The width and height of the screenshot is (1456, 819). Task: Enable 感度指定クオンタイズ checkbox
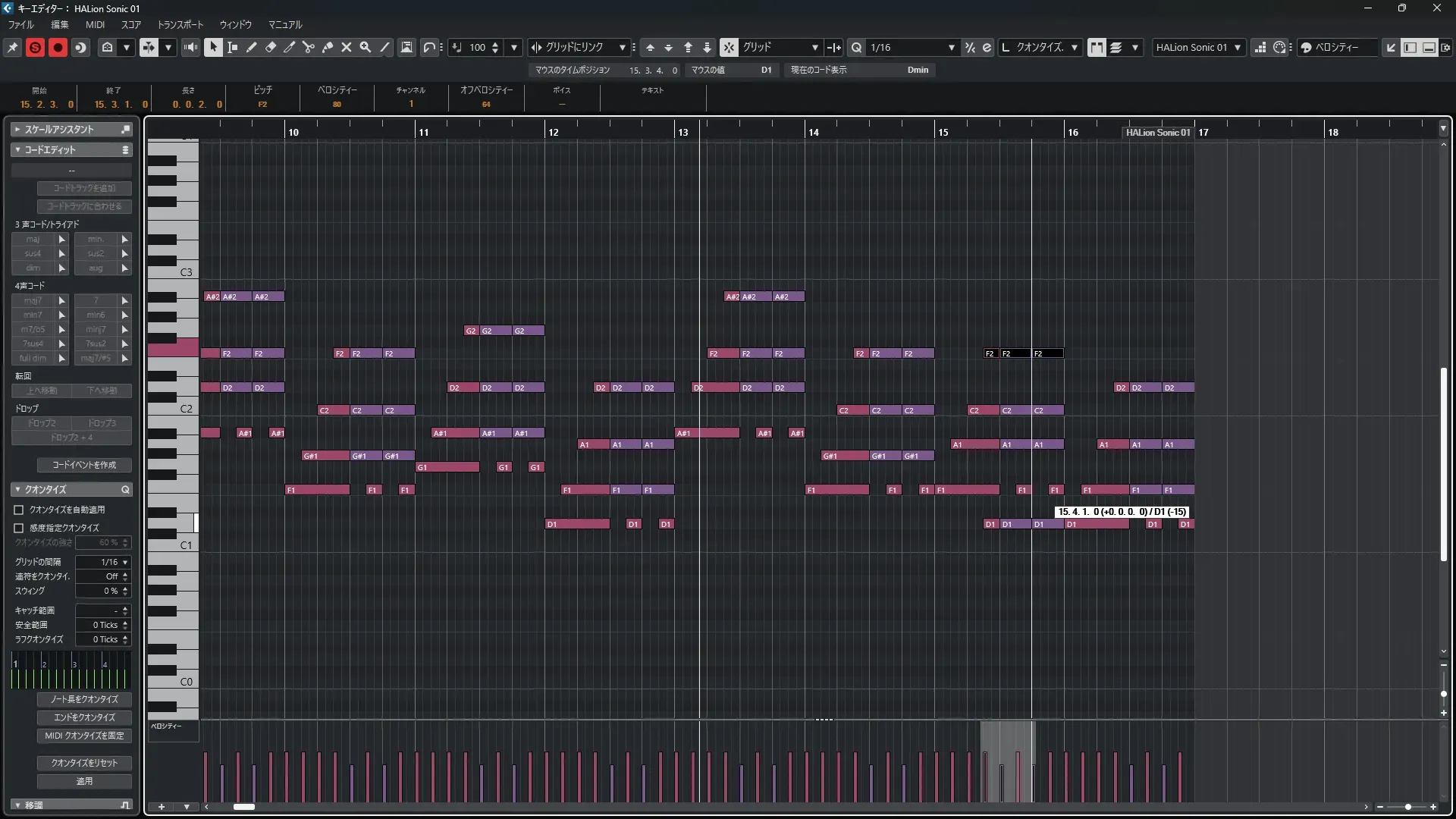click(19, 528)
